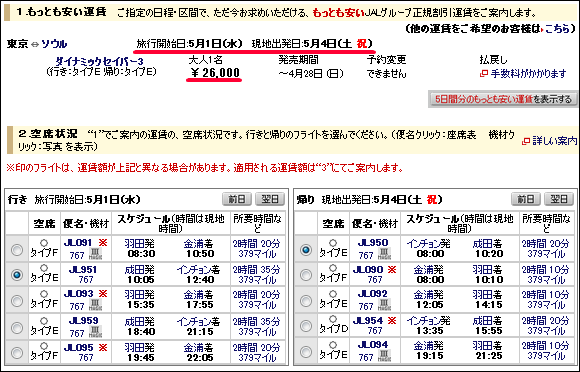Open seat map for flight JL091
Image resolution: width=580 pixels, height=372 pixels.
pos(78,243)
